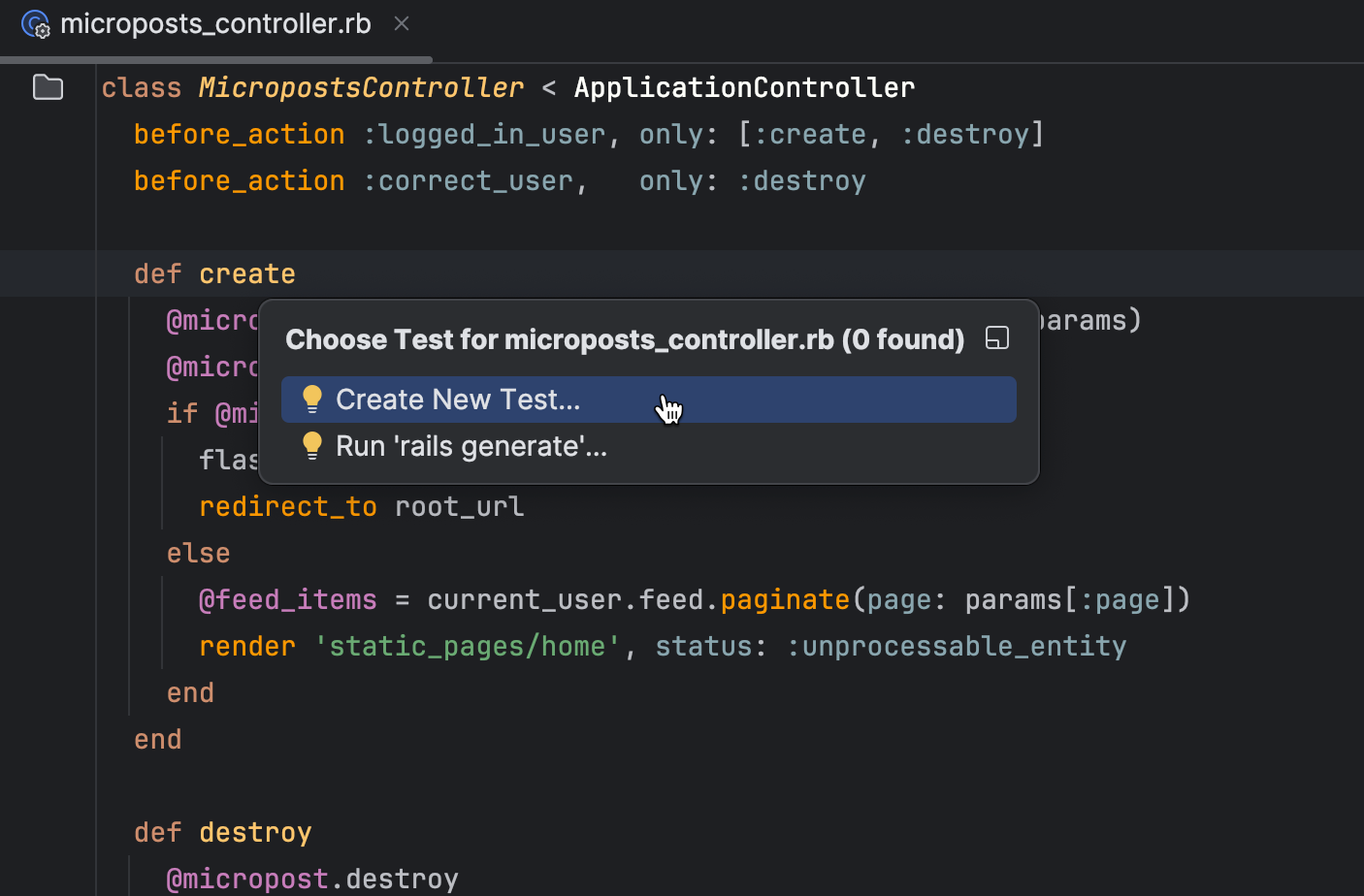This screenshot has height=896, width=1364.
Task: Place cursor on the def create method name
Action: coord(247,273)
